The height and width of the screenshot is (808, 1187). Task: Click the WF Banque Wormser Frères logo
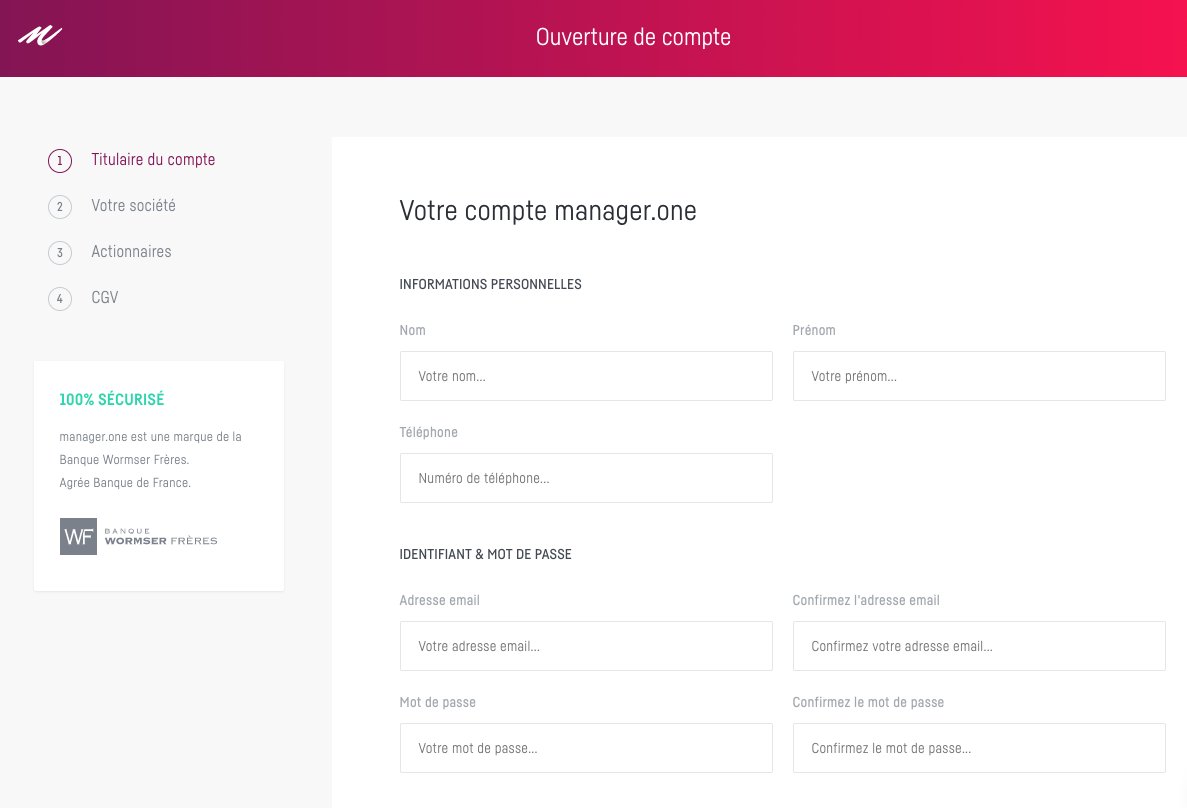tap(139, 536)
